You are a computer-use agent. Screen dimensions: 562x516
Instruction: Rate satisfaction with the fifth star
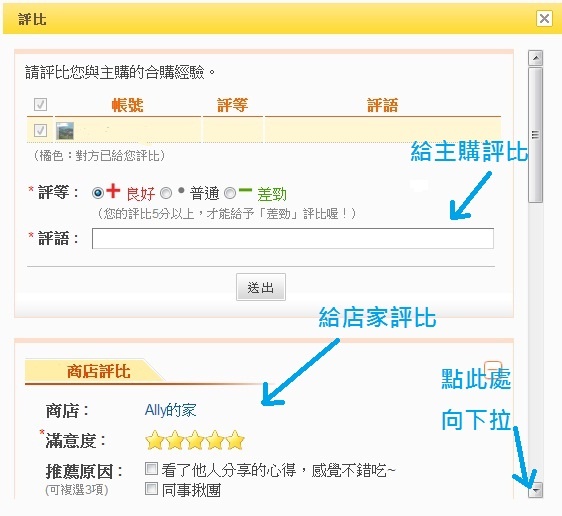click(x=235, y=440)
